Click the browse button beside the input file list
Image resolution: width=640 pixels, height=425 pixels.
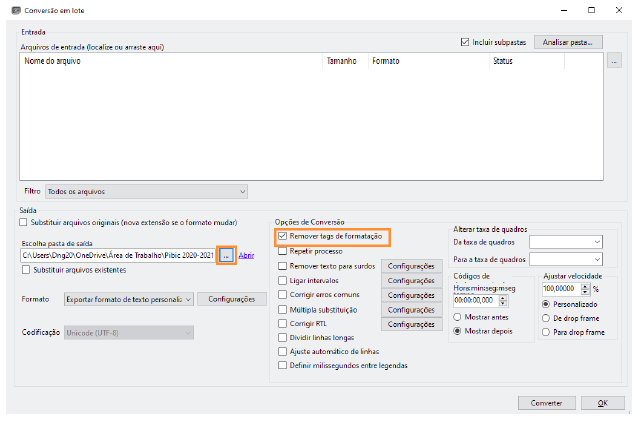614,61
